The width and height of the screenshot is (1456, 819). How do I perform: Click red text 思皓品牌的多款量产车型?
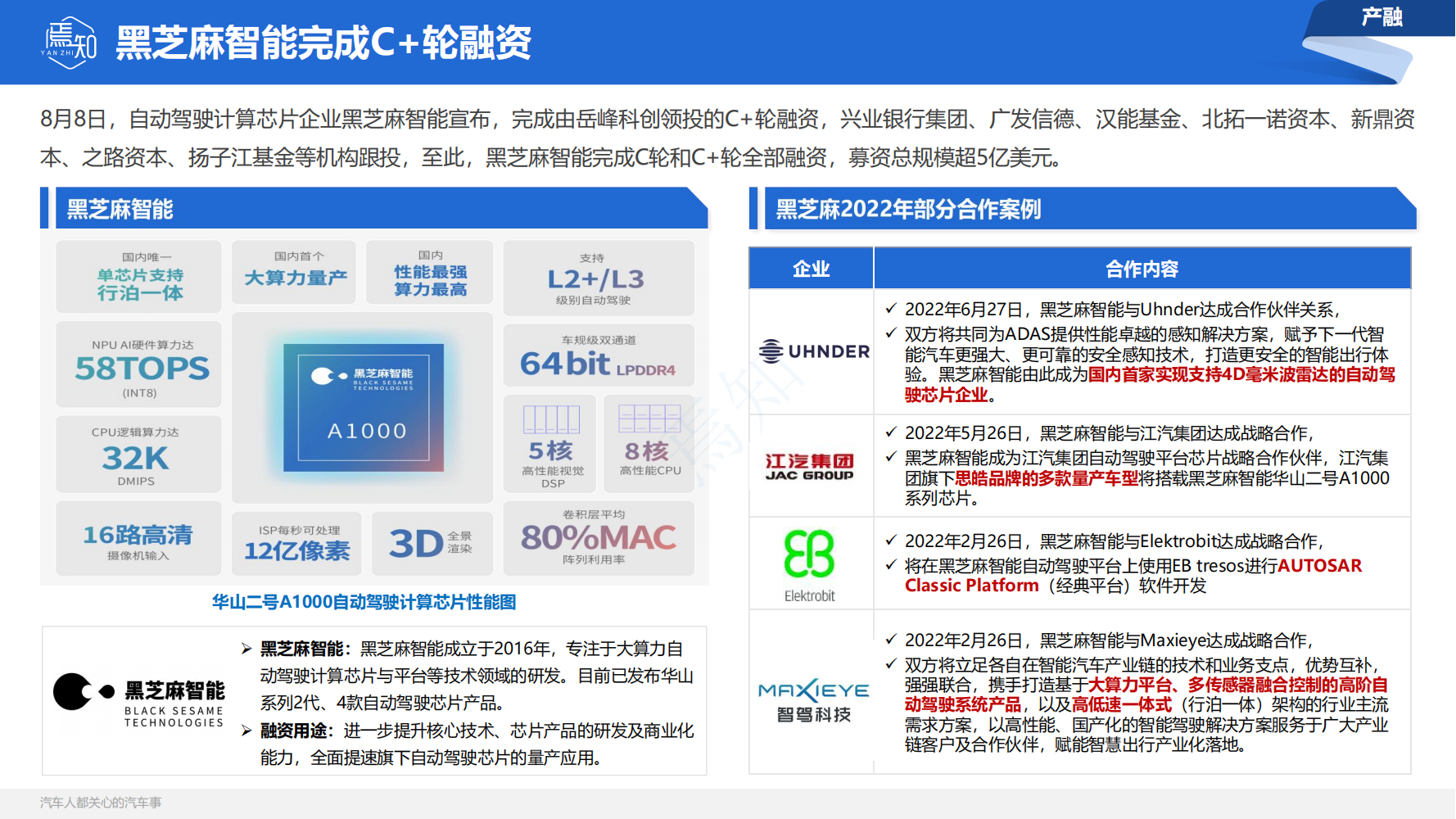(x=1047, y=477)
